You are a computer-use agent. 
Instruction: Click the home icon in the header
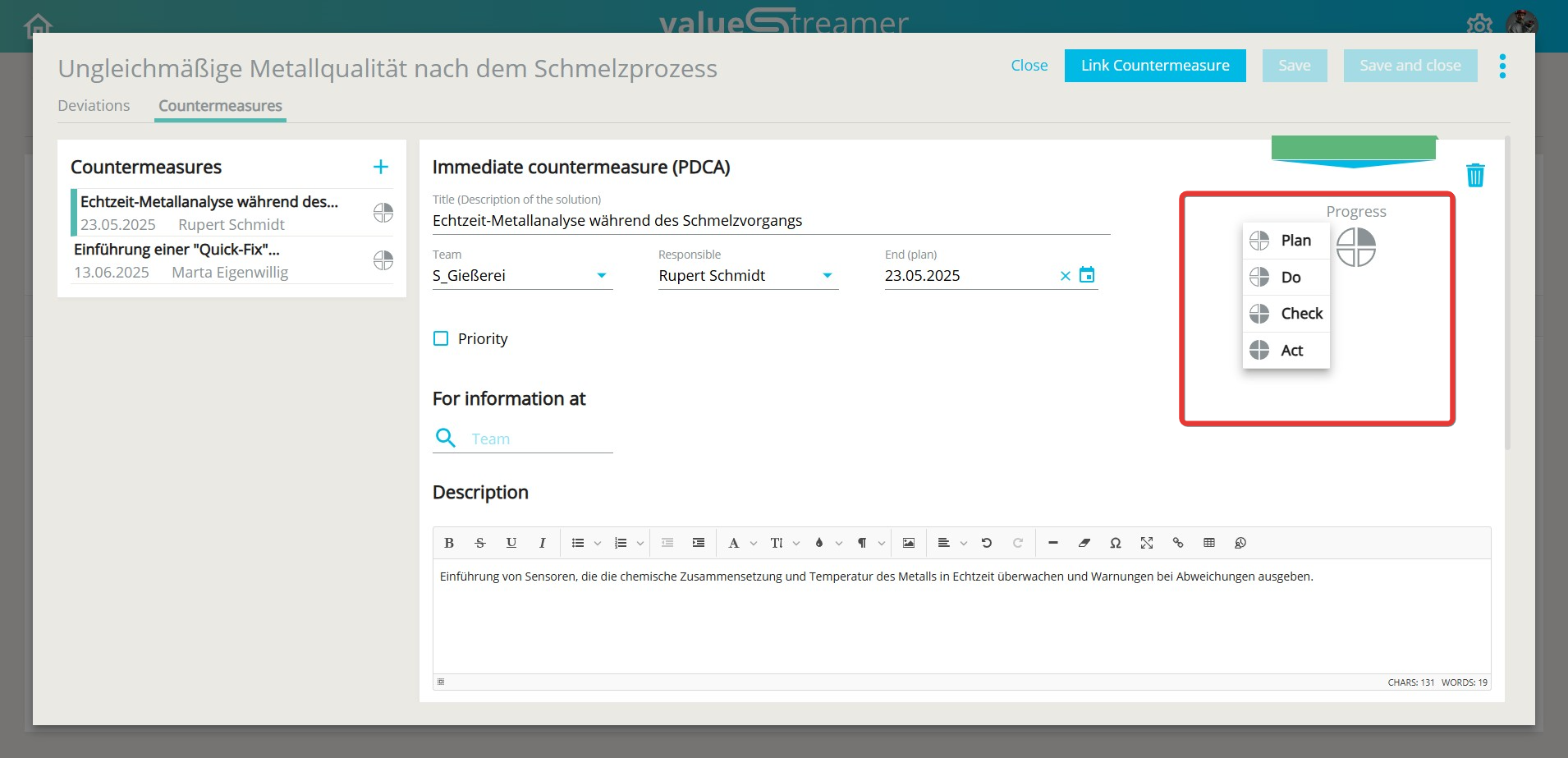pyautogui.click(x=38, y=26)
